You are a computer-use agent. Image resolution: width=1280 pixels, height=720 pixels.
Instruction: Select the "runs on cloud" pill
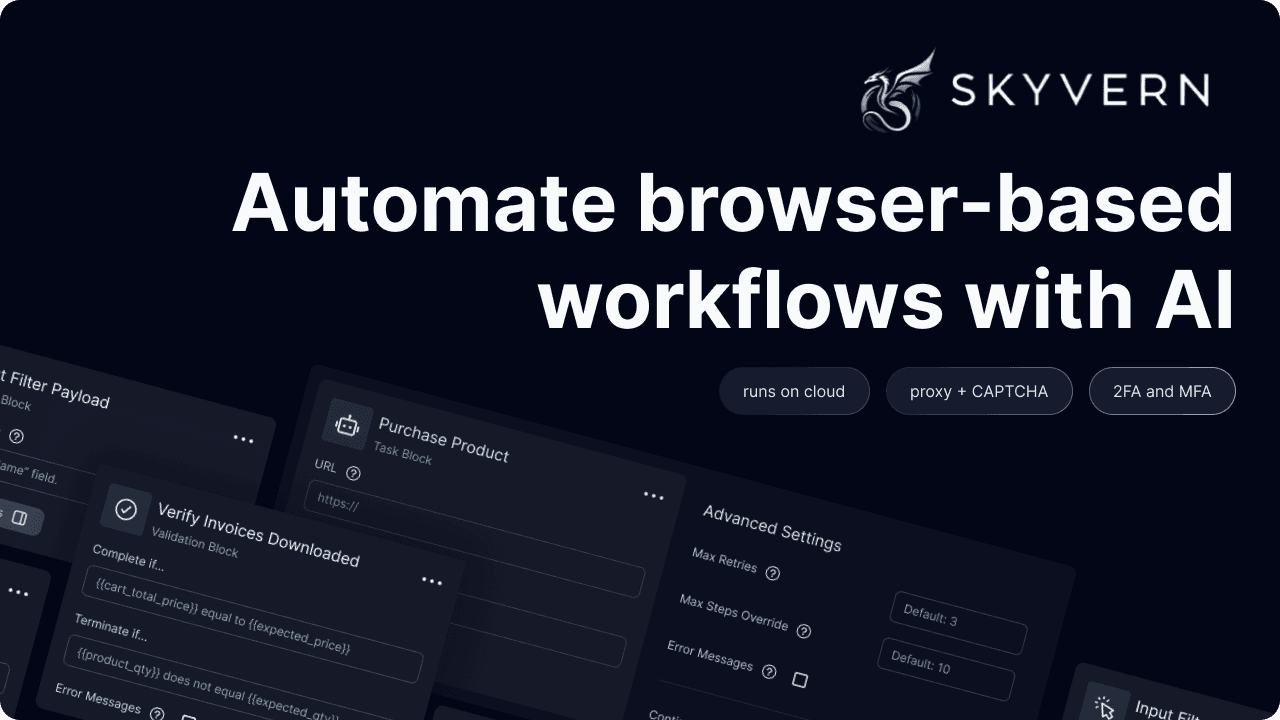click(x=794, y=391)
